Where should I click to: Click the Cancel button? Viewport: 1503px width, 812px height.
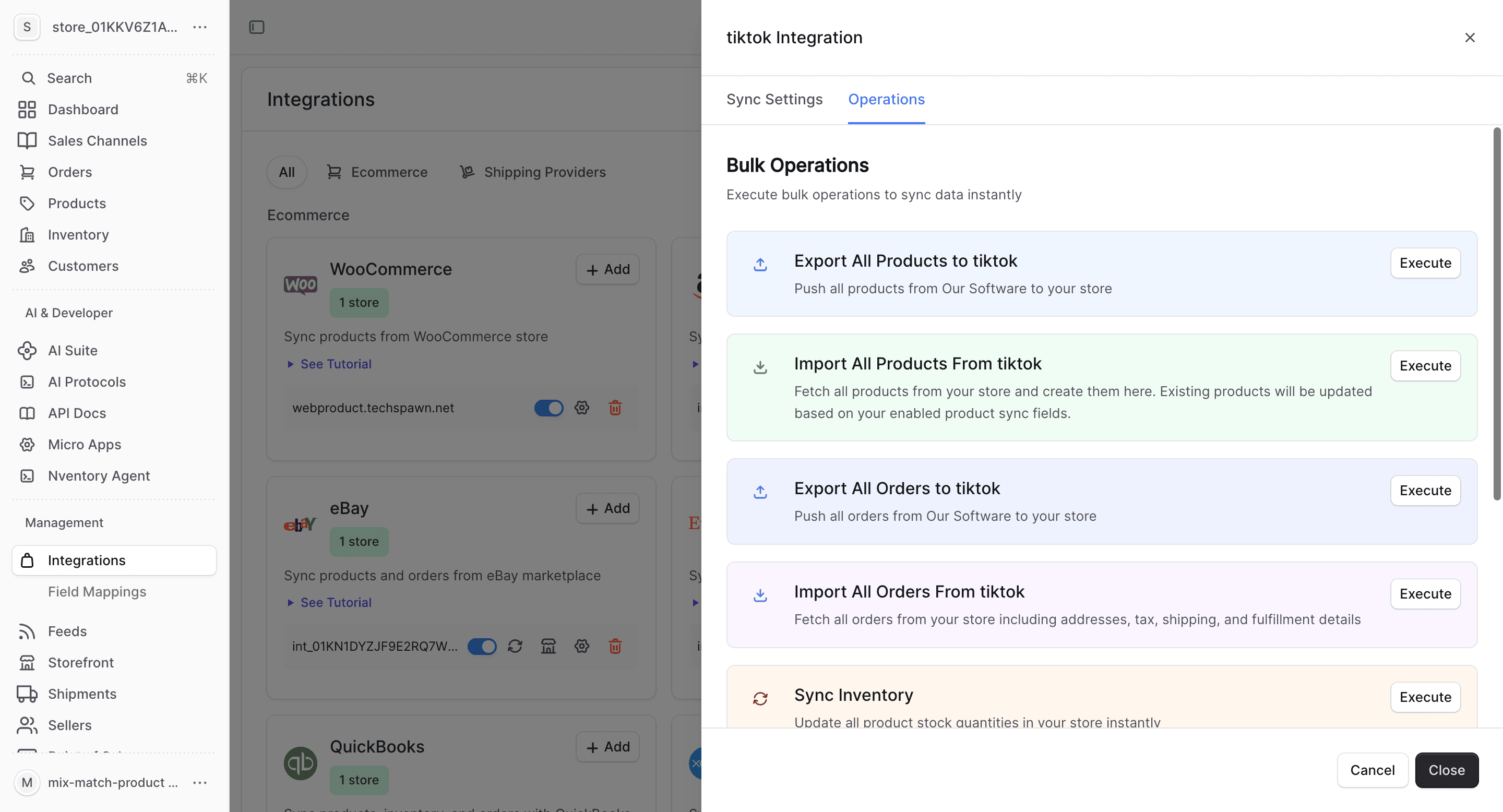coord(1373,770)
